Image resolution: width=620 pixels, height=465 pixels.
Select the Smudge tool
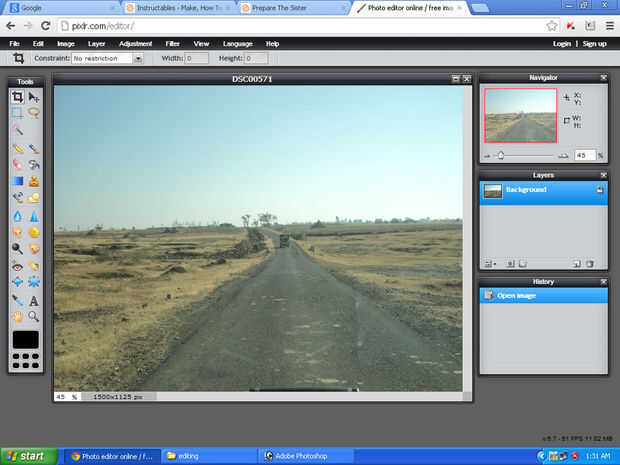(x=17, y=232)
